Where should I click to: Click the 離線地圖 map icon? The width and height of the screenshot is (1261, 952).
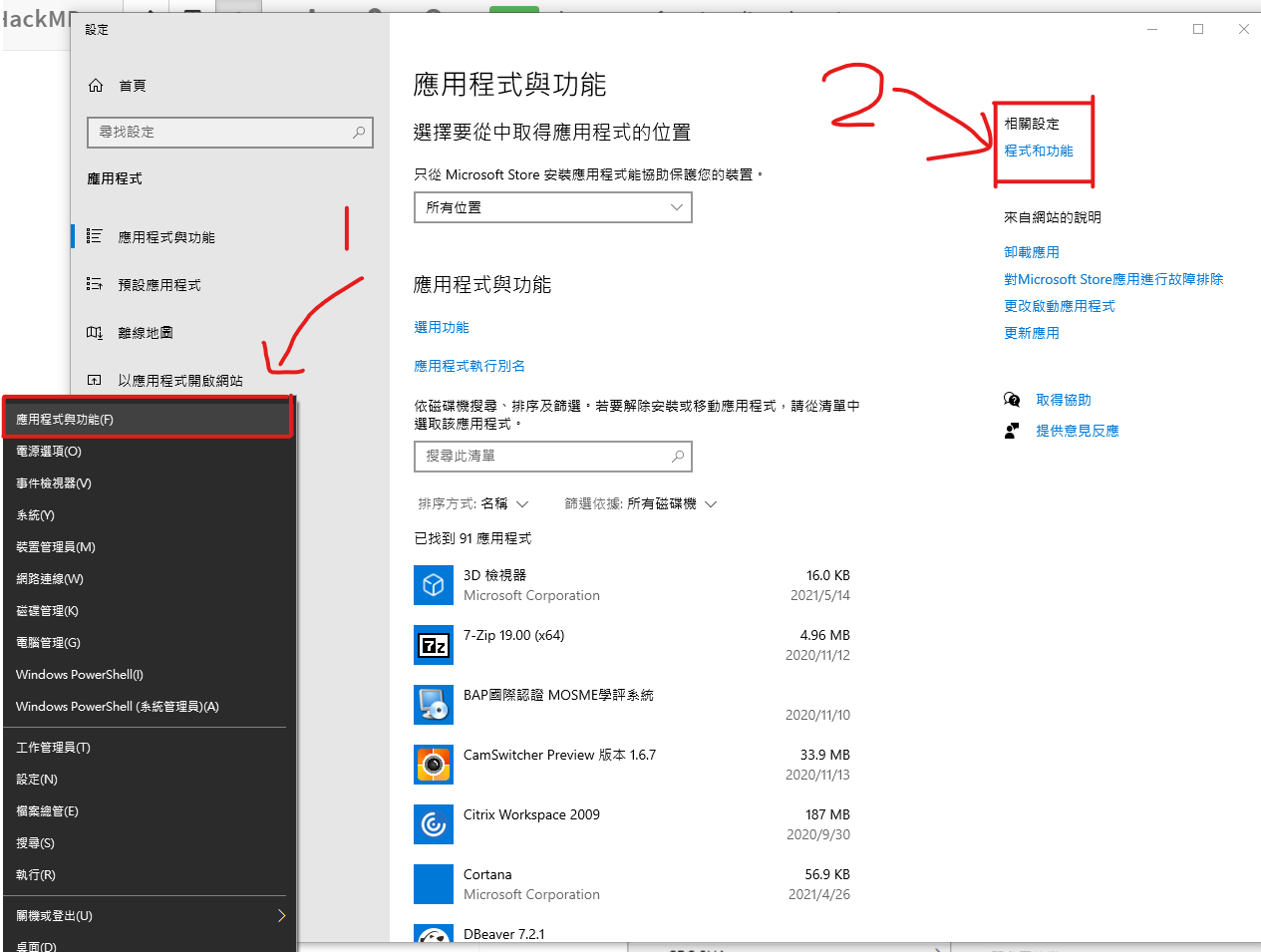(95, 332)
